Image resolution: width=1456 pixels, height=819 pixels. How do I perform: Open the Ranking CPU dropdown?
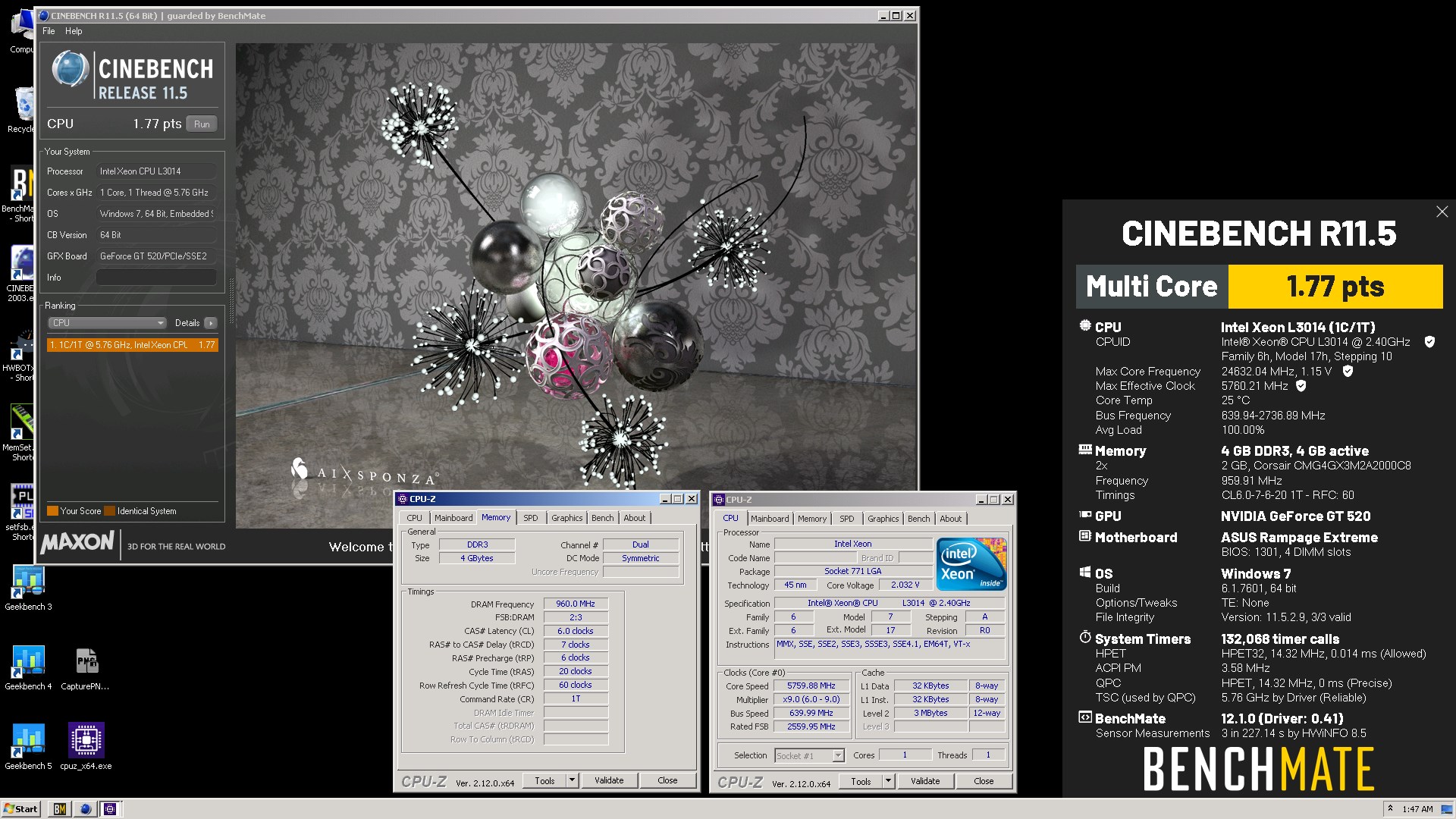click(x=107, y=323)
